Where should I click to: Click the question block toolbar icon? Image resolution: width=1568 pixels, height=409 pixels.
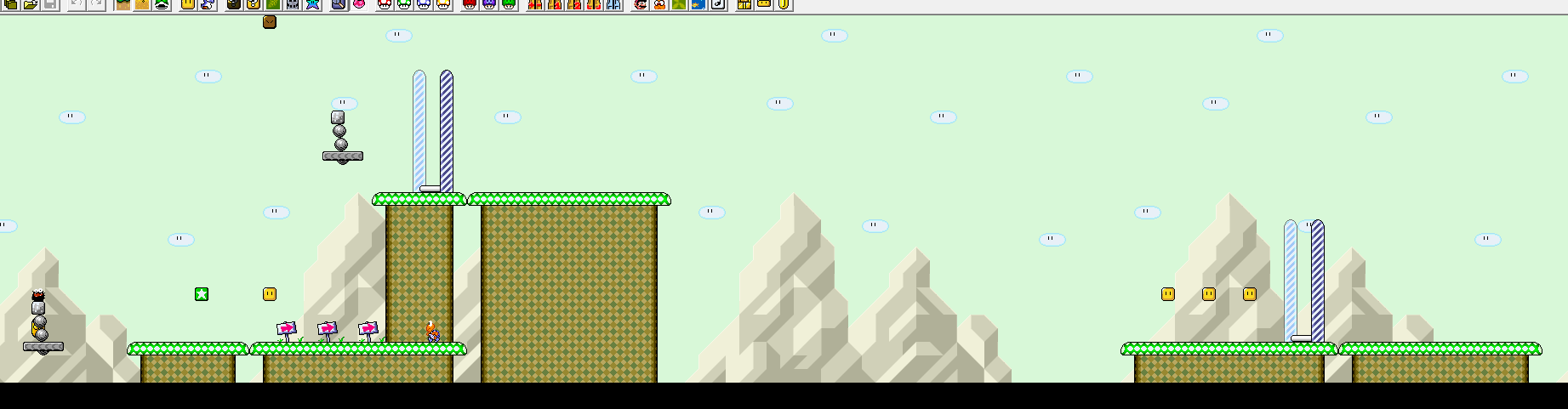pyautogui.click(x=254, y=4)
